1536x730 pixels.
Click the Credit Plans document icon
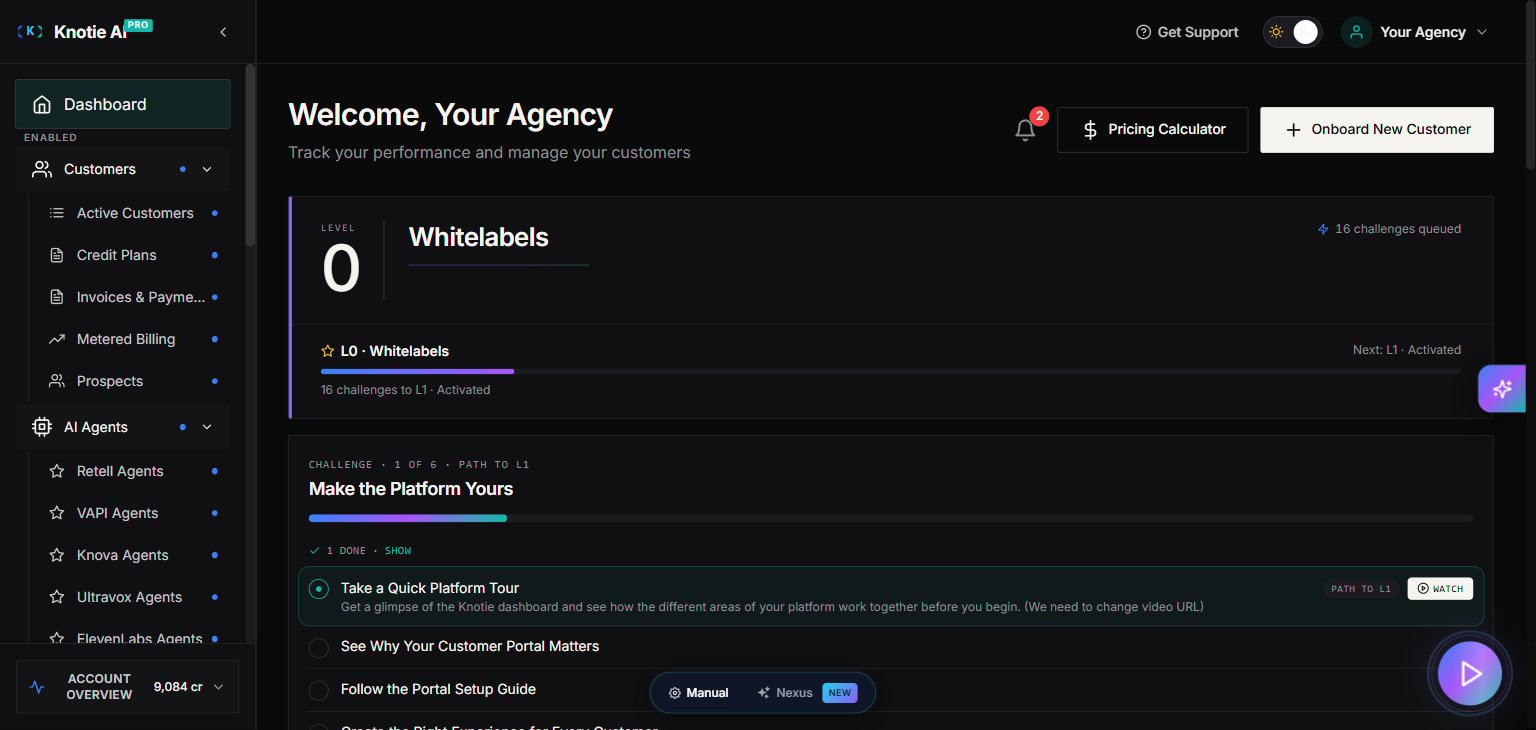click(57, 255)
